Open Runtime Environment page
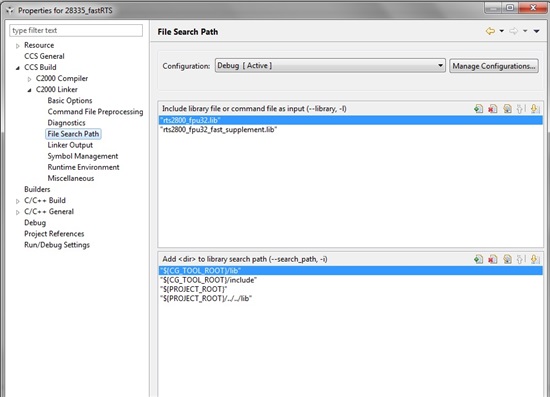 click(83, 167)
